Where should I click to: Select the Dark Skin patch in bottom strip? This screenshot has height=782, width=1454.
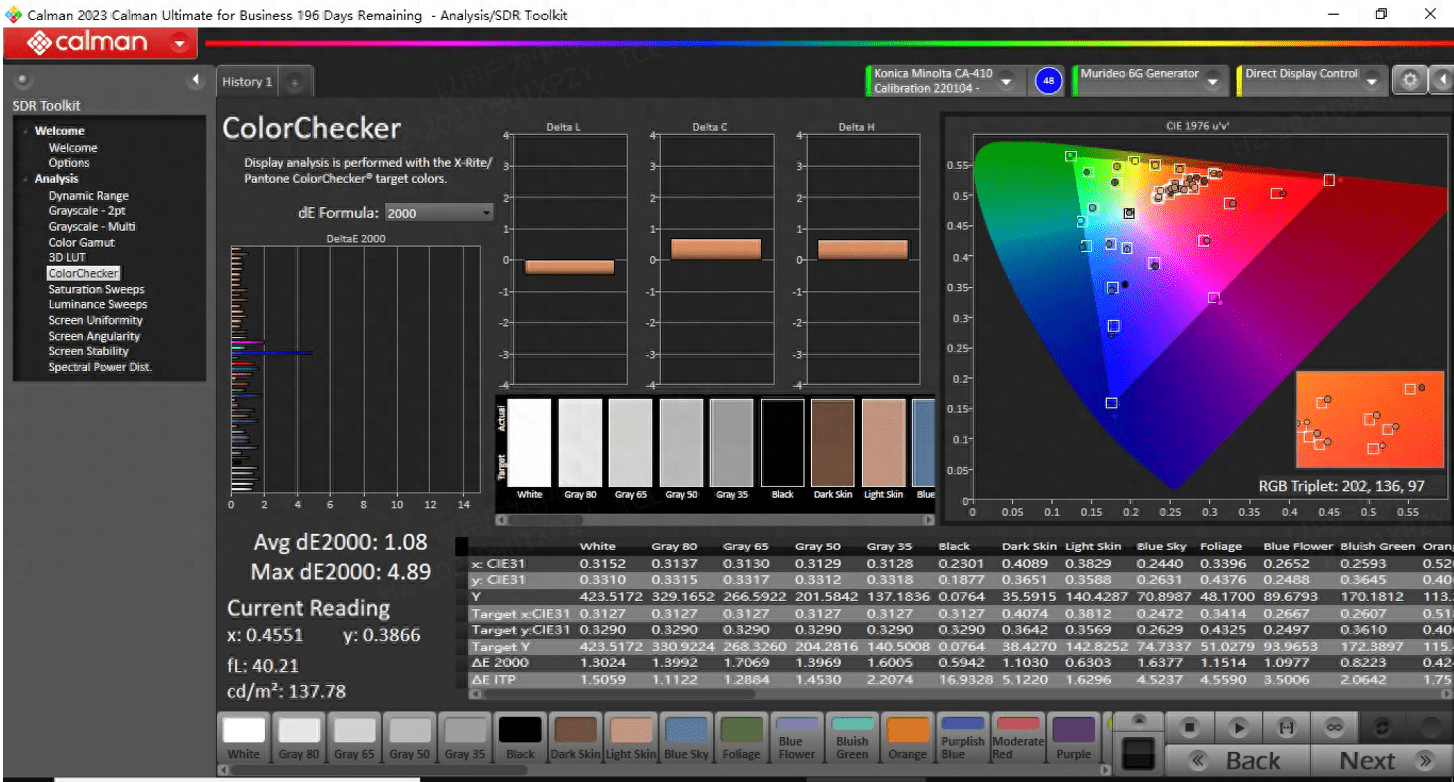[576, 739]
